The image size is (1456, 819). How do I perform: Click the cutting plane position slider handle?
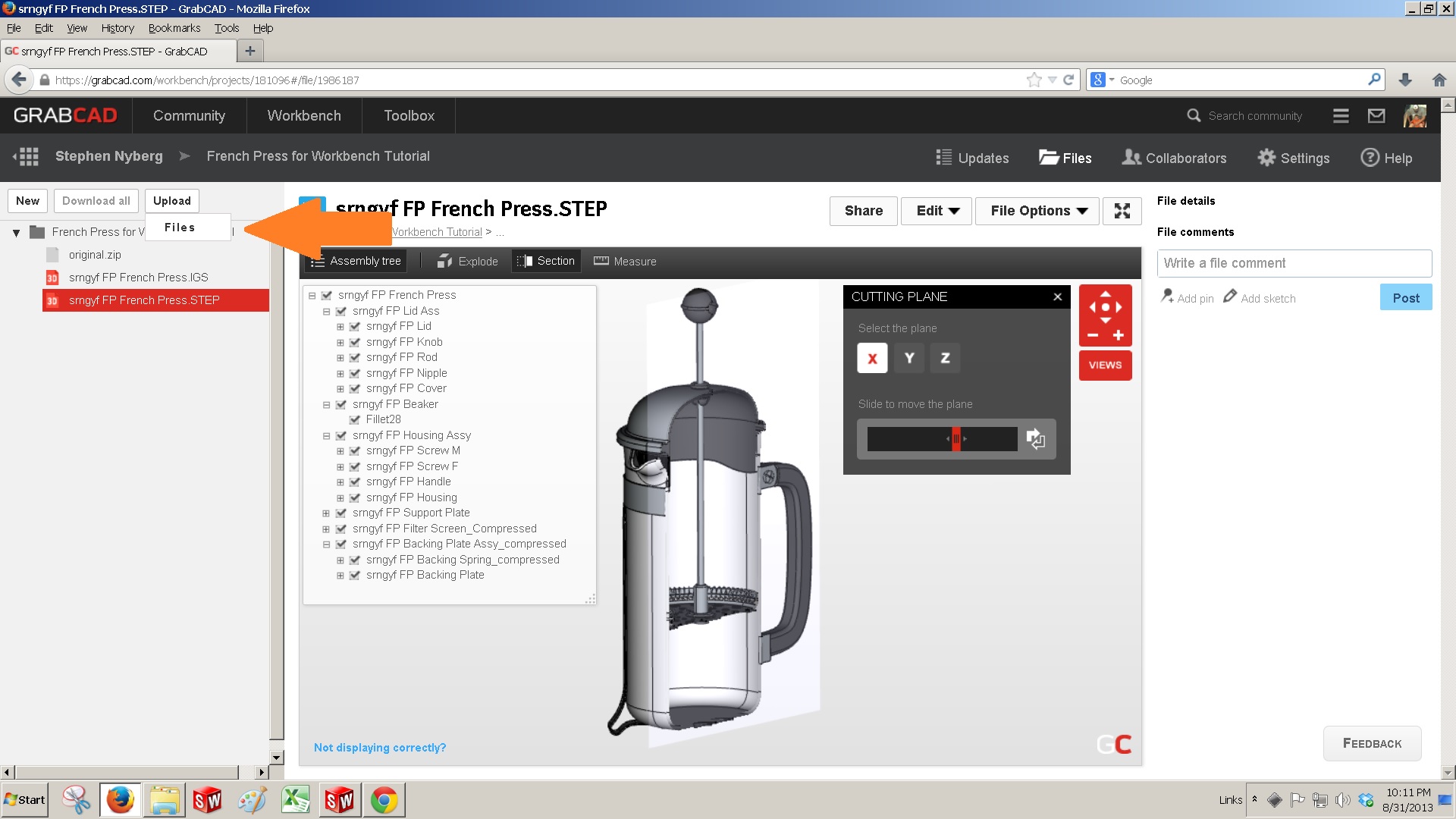pyautogui.click(x=956, y=438)
